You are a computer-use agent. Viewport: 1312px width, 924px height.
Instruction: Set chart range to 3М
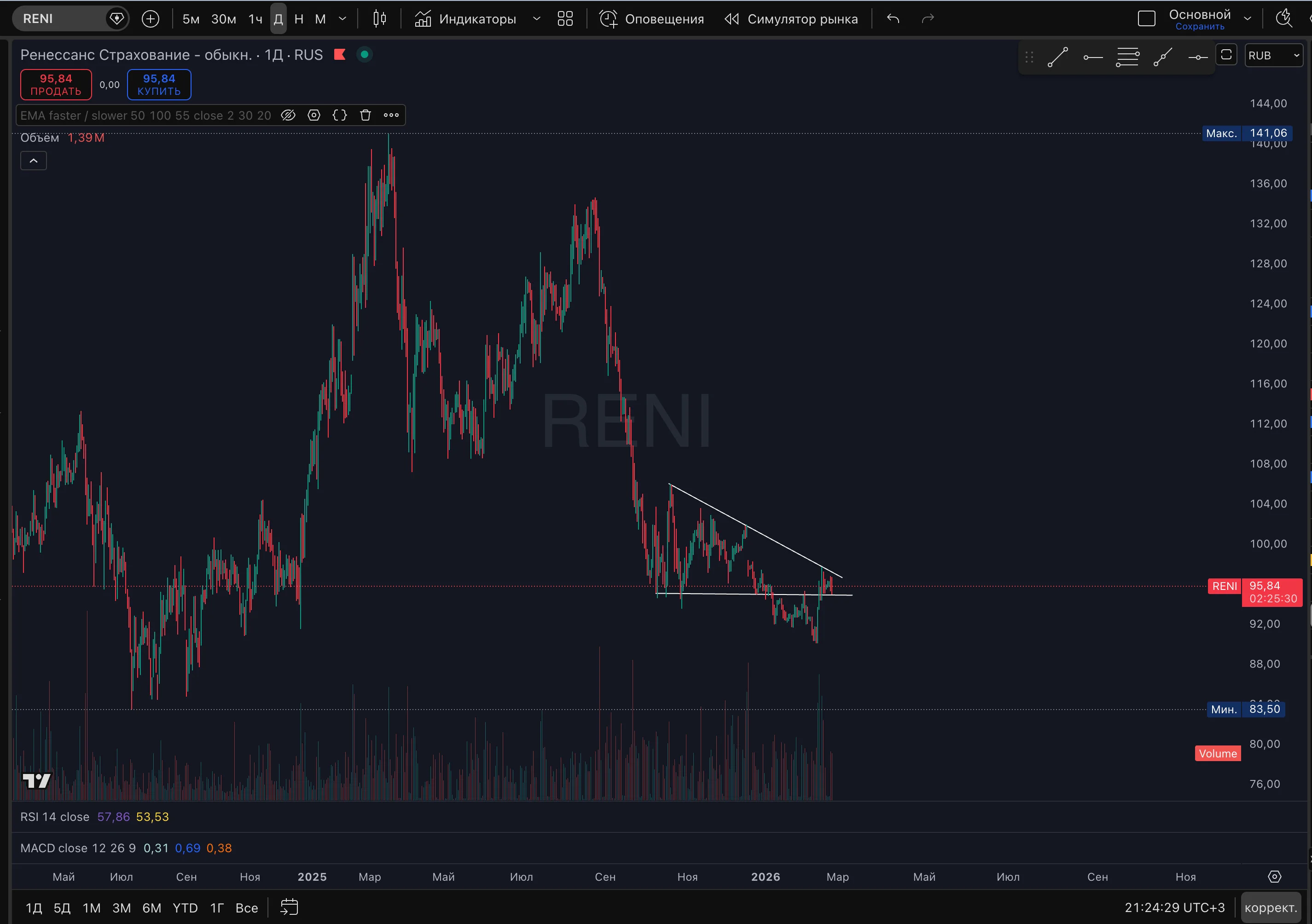point(121,908)
